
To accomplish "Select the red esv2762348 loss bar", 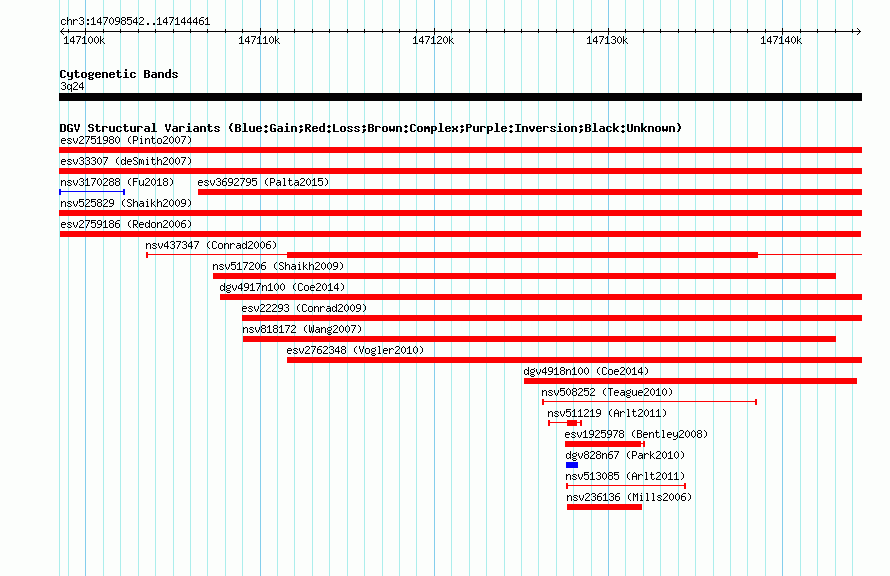I will (x=574, y=360).
